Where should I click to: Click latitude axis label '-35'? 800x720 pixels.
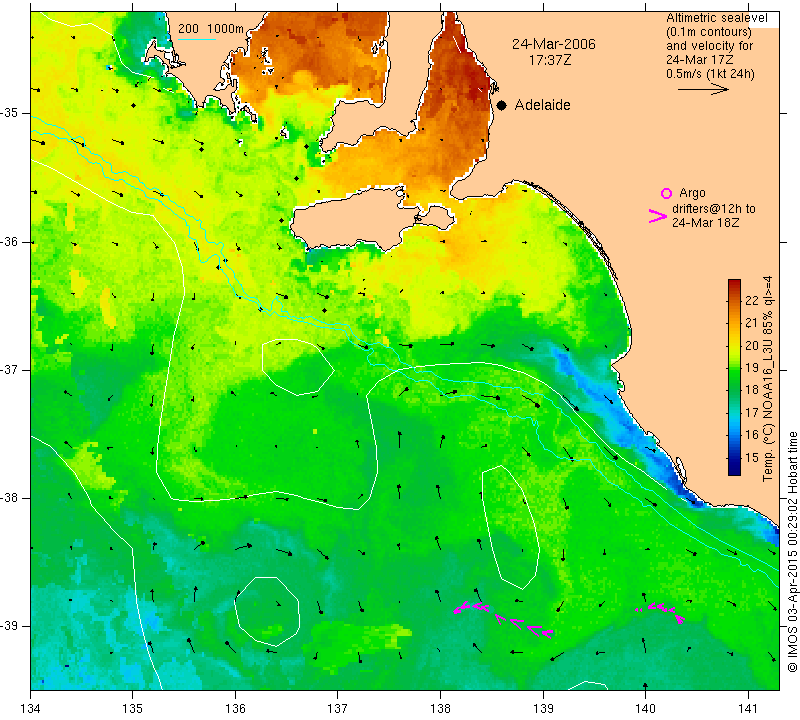[11, 113]
